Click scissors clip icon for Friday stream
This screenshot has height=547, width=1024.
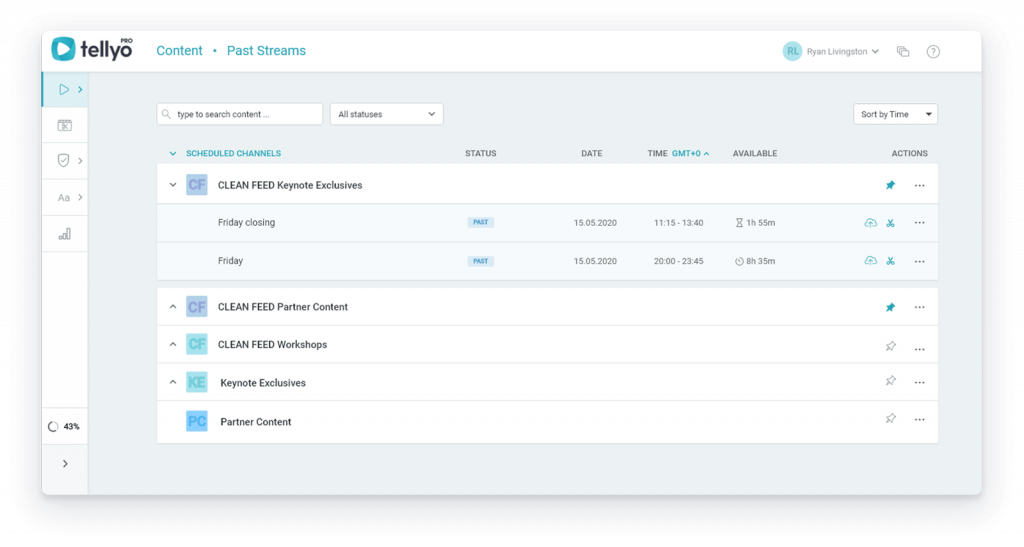[x=890, y=261]
